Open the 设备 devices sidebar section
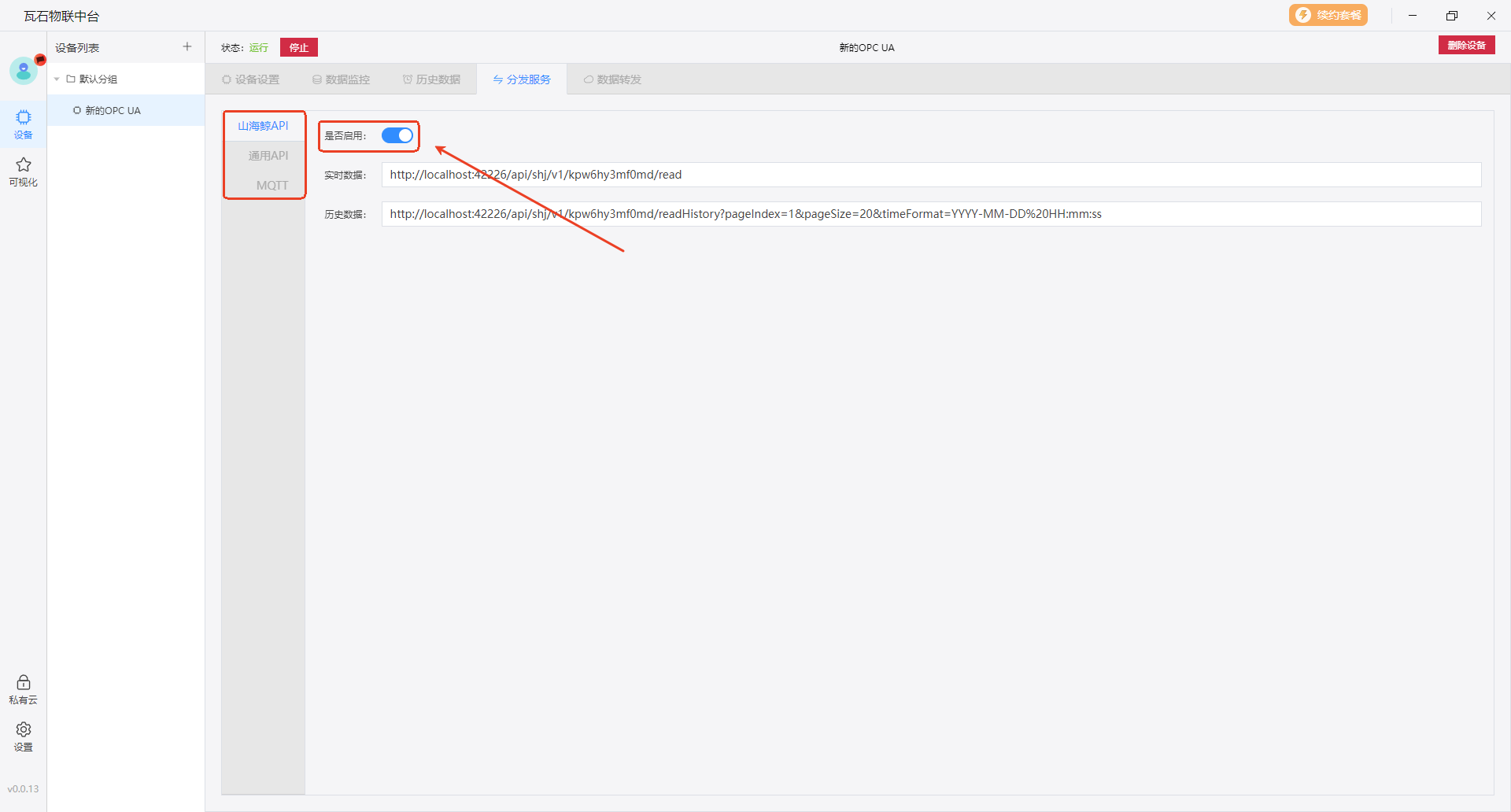Image resolution: width=1511 pixels, height=812 pixels. coord(24,124)
